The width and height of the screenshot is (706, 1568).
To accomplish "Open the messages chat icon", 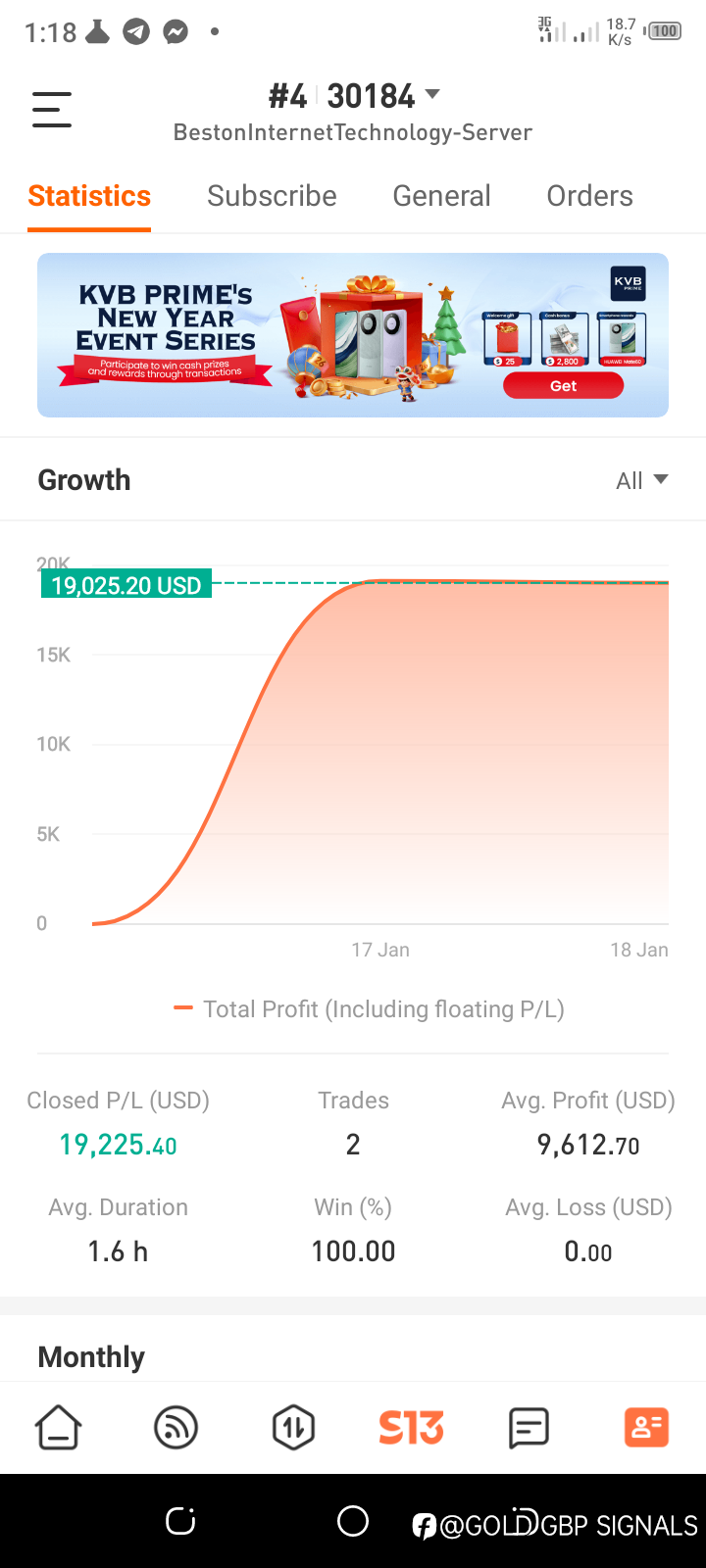I will [529, 1428].
